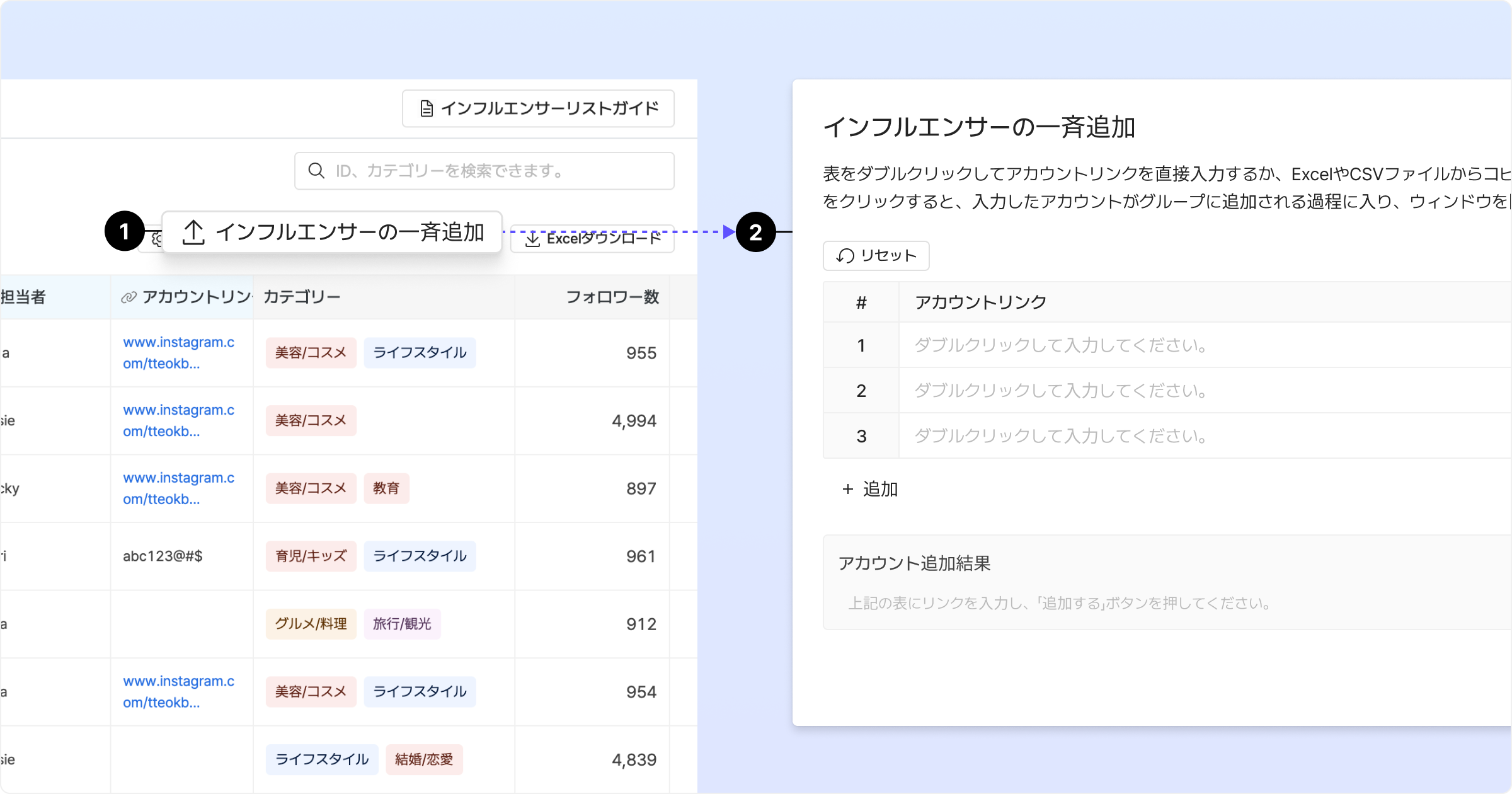Image resolution: width=1512 pixels, height=794 pixels.
Task: Click the Excel download arrow icon
Action: [x=532, y=239]
